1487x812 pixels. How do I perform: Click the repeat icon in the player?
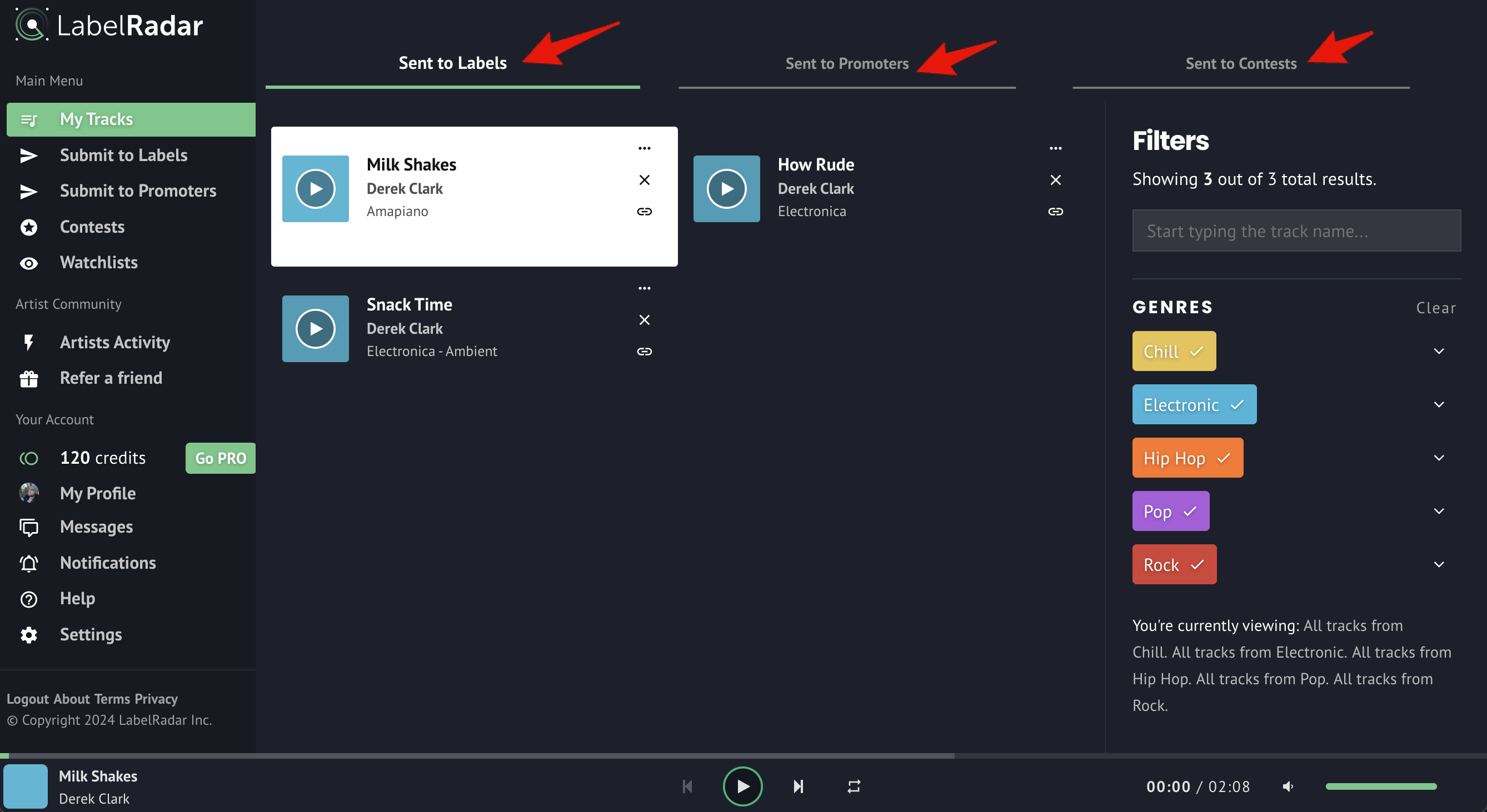click(x=854, y=786)
